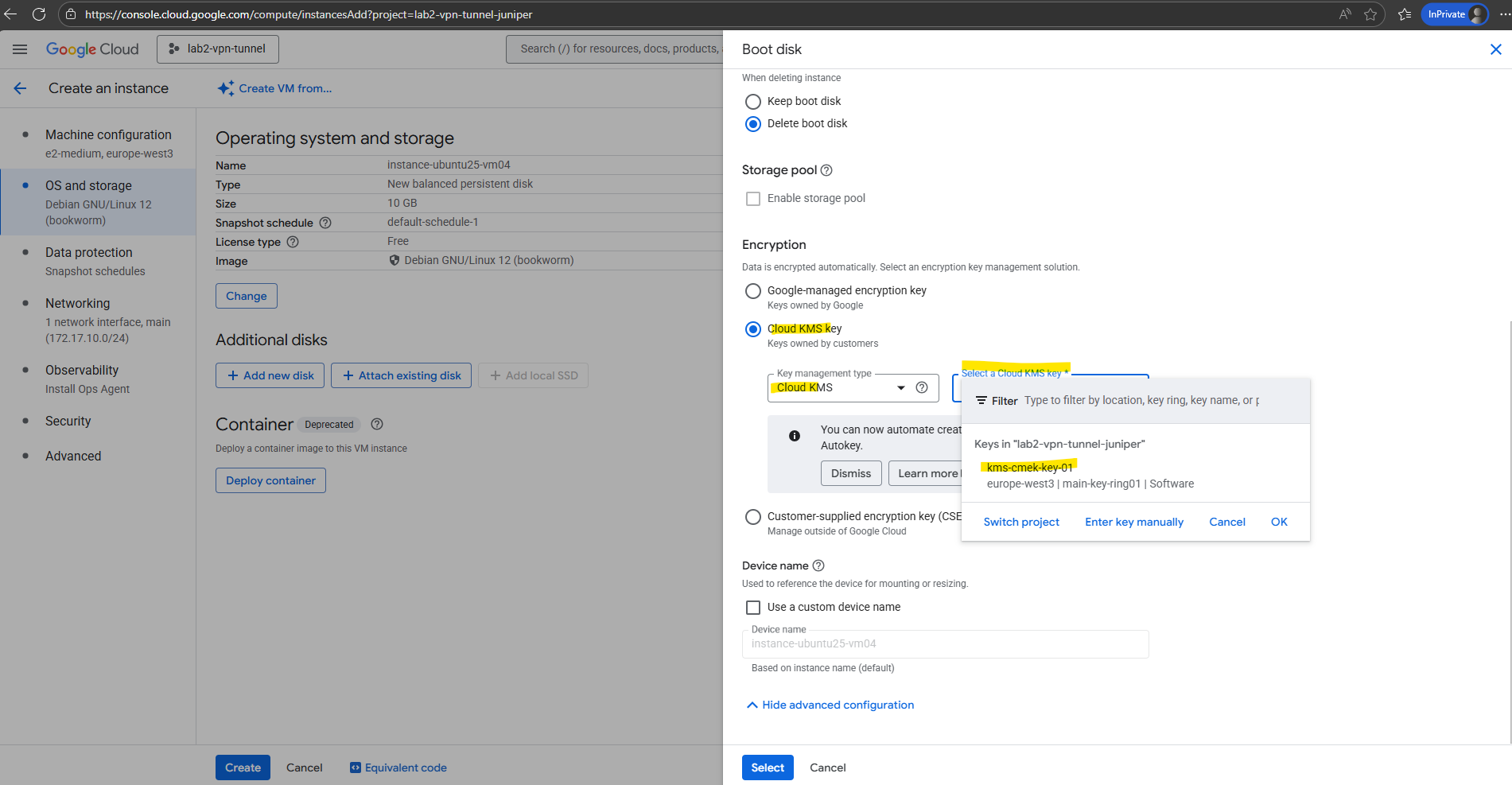Focus the Google Cloud search box
This screenshot has height=785, width=1512.
point(615,49)
